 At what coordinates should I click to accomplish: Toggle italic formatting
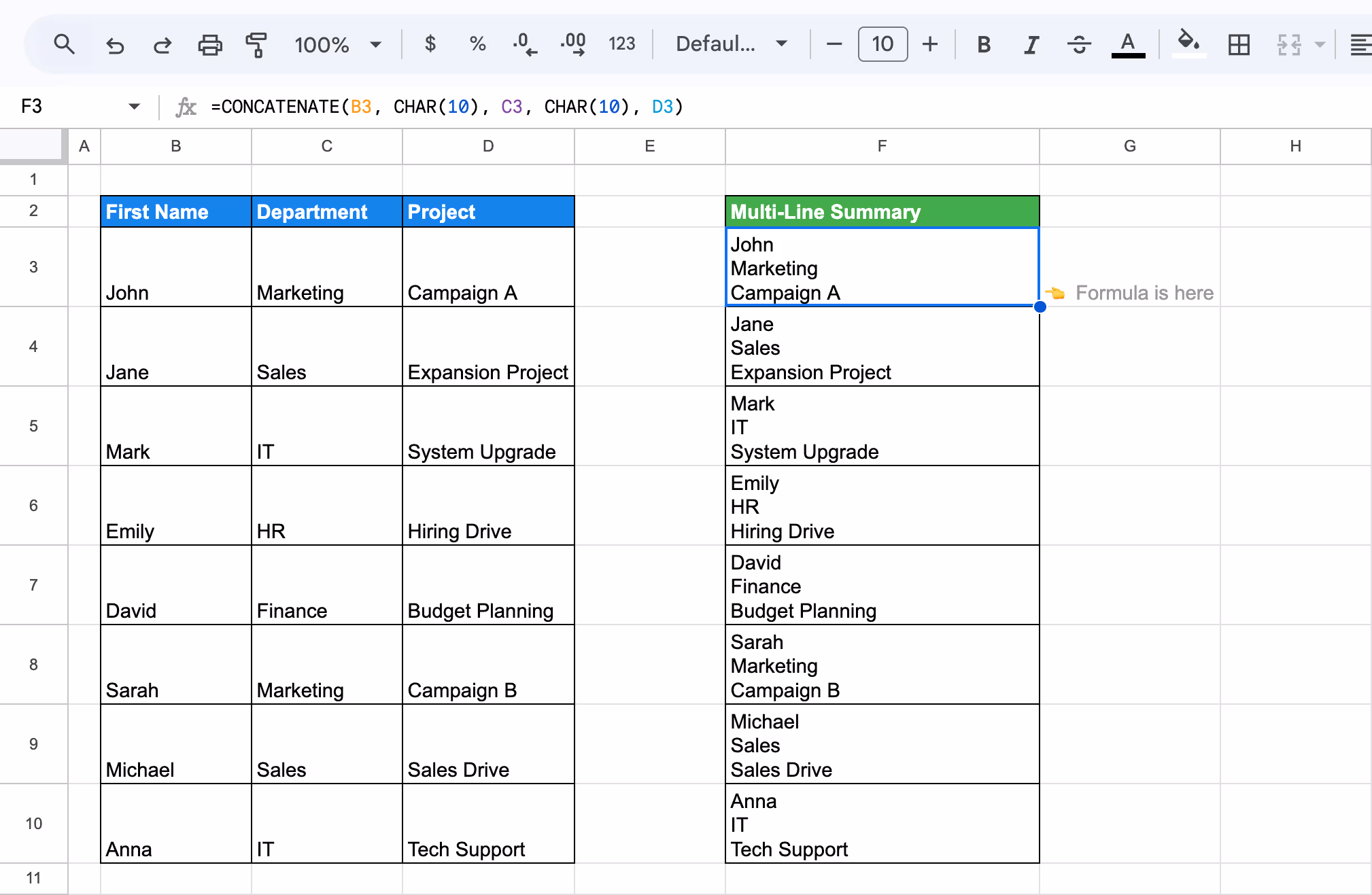click(x=1031, y=45)
